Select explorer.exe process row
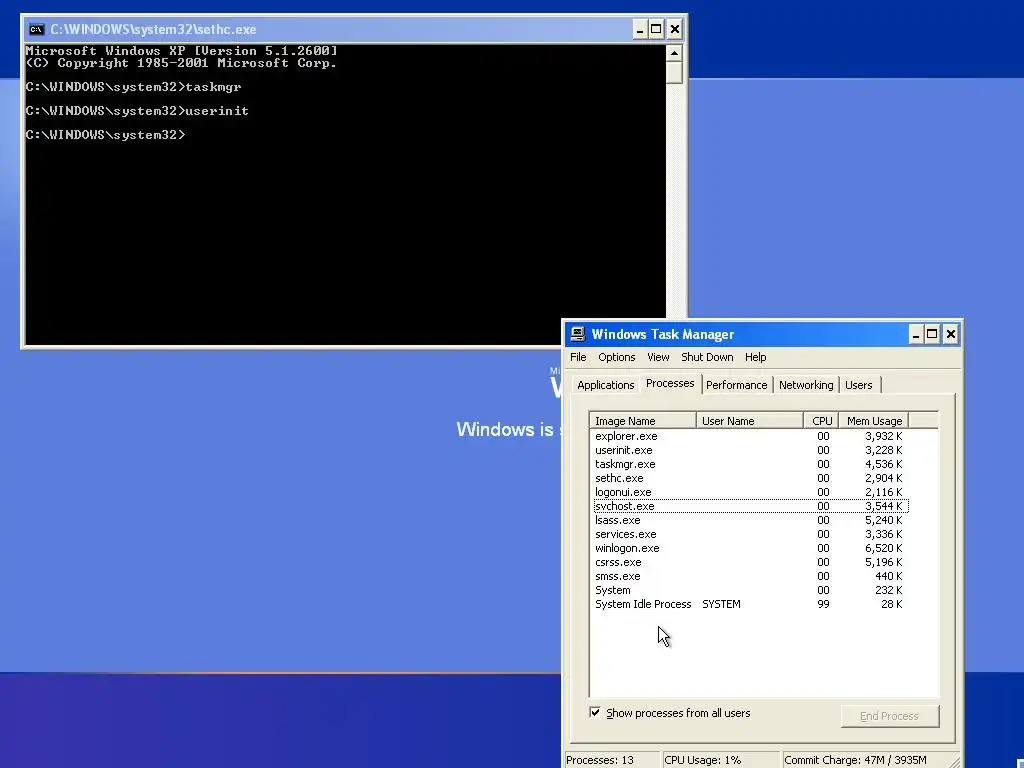This screenshot has height=768, width=1024. (750, 436)
